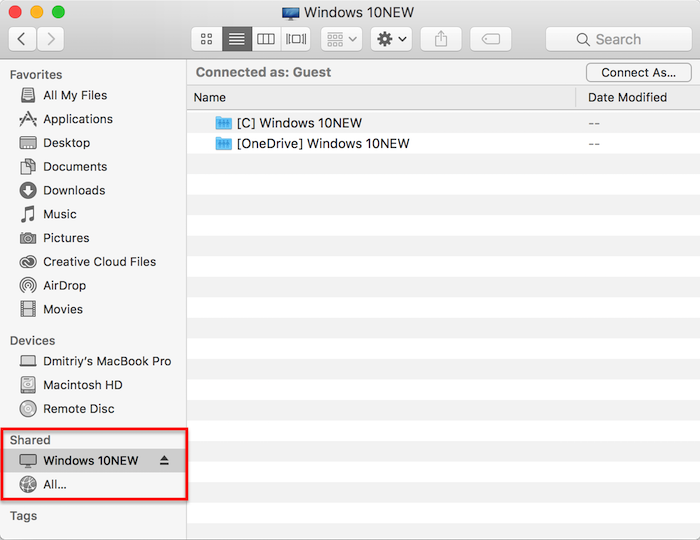700x540 pixels.
Task: Open the item arrangement dropdown
Action: (342, 39)
